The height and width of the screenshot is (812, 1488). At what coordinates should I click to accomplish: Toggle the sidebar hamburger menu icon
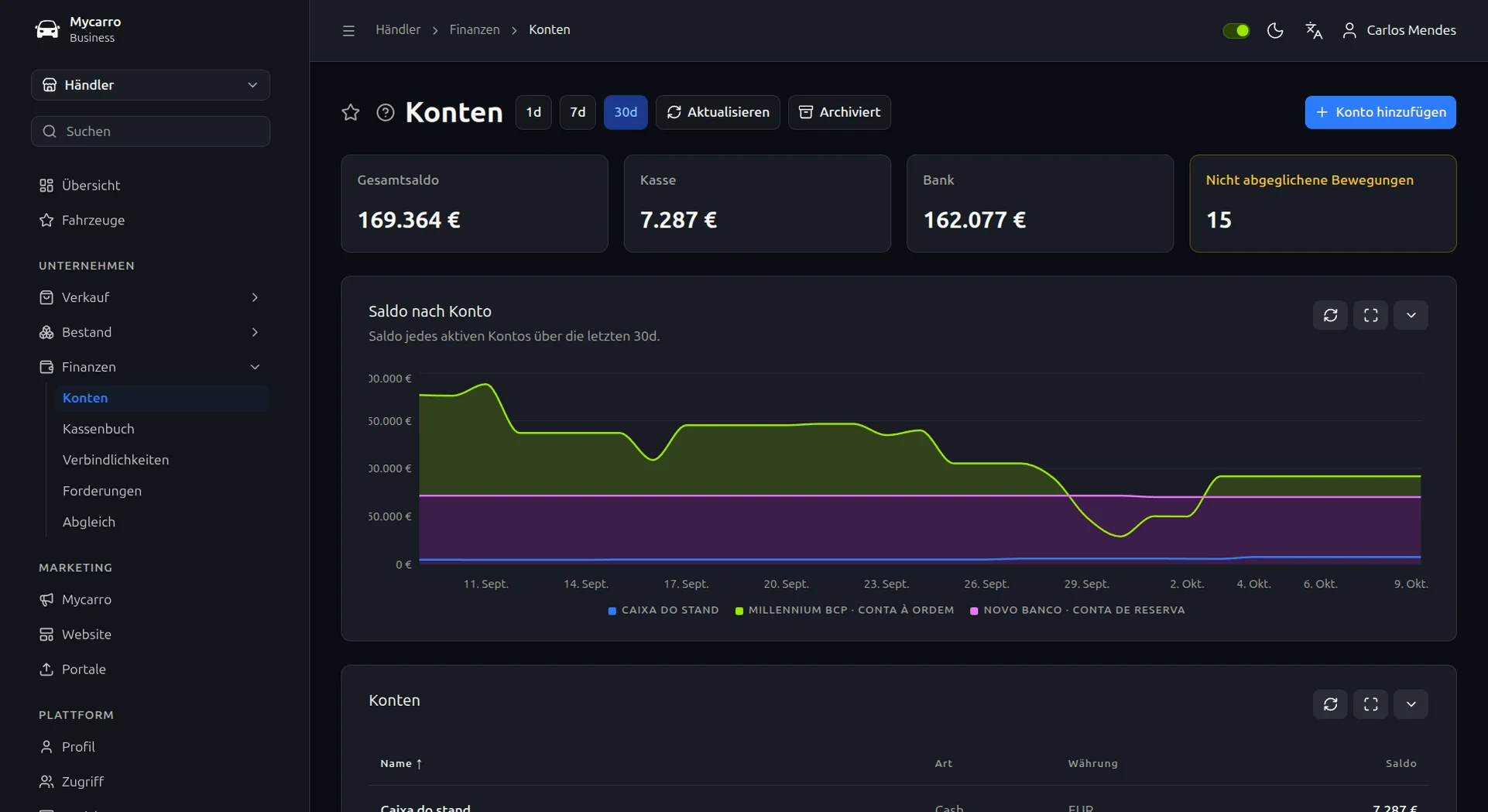pos(348,30)
